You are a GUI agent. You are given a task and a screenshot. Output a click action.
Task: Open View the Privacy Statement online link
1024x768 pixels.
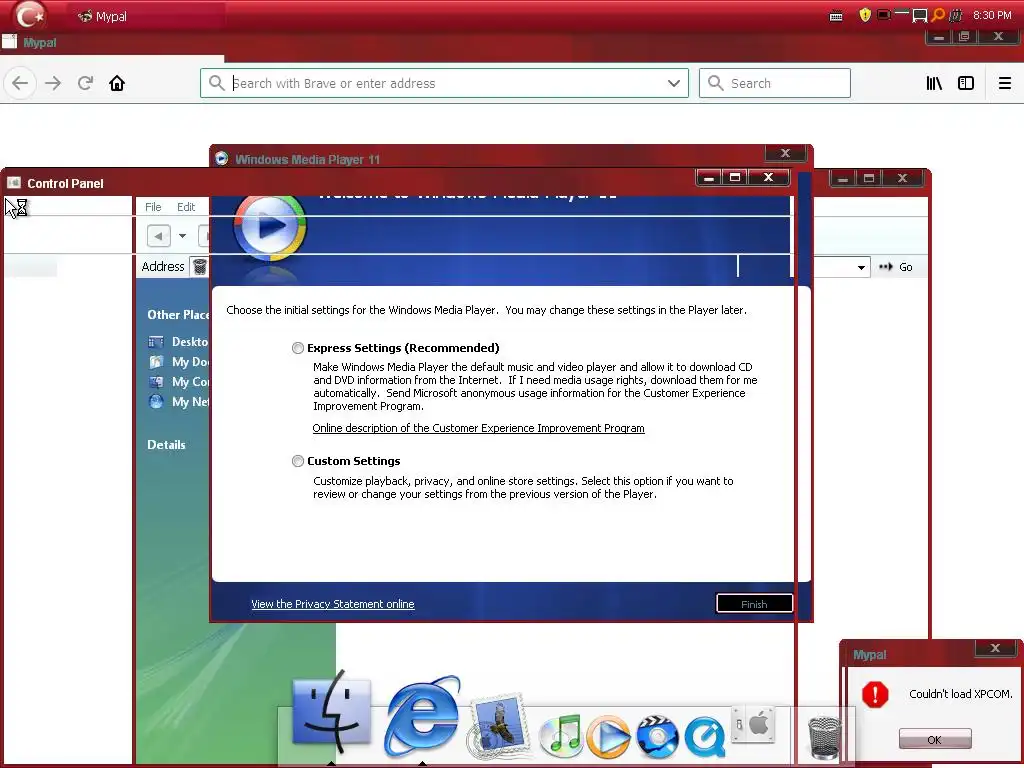332,604
